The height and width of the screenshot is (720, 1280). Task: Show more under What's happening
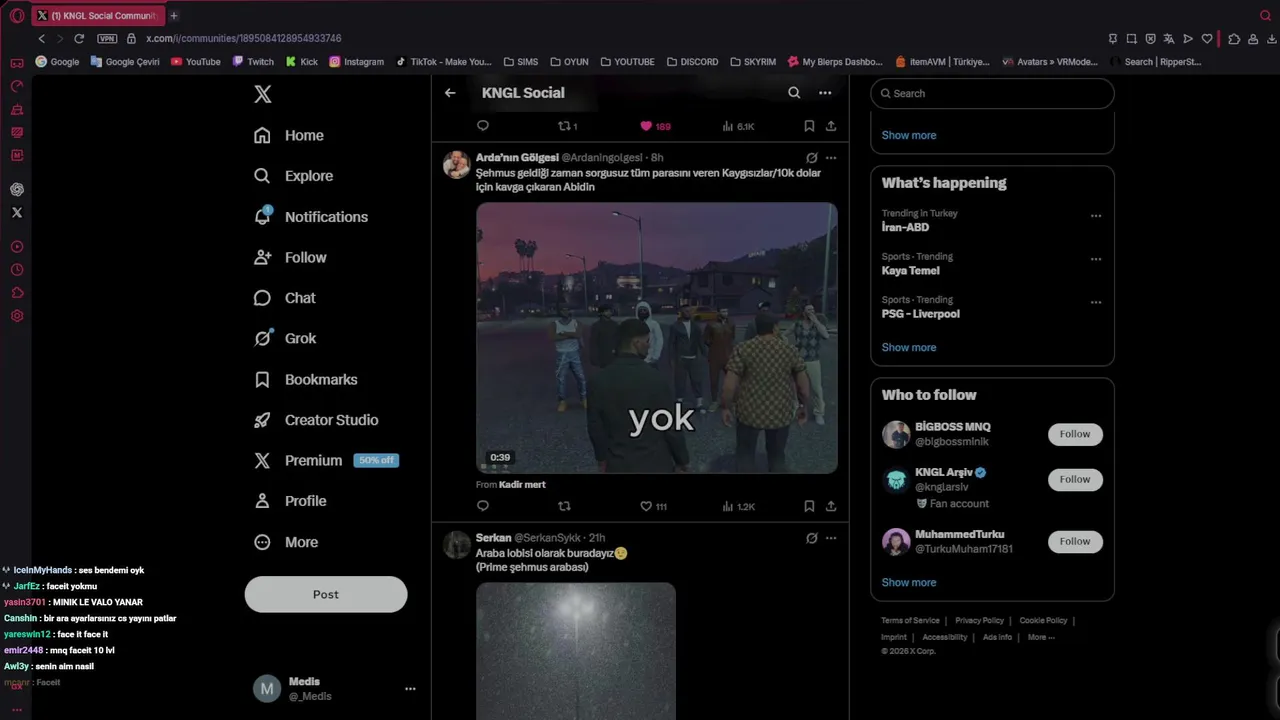tap(909, 348)
